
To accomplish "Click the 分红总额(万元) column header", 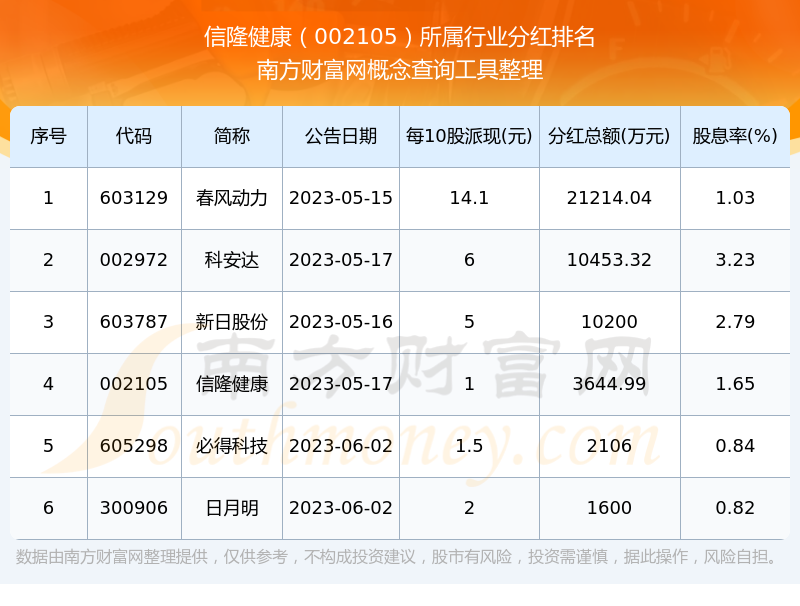I will pos(609,136).
